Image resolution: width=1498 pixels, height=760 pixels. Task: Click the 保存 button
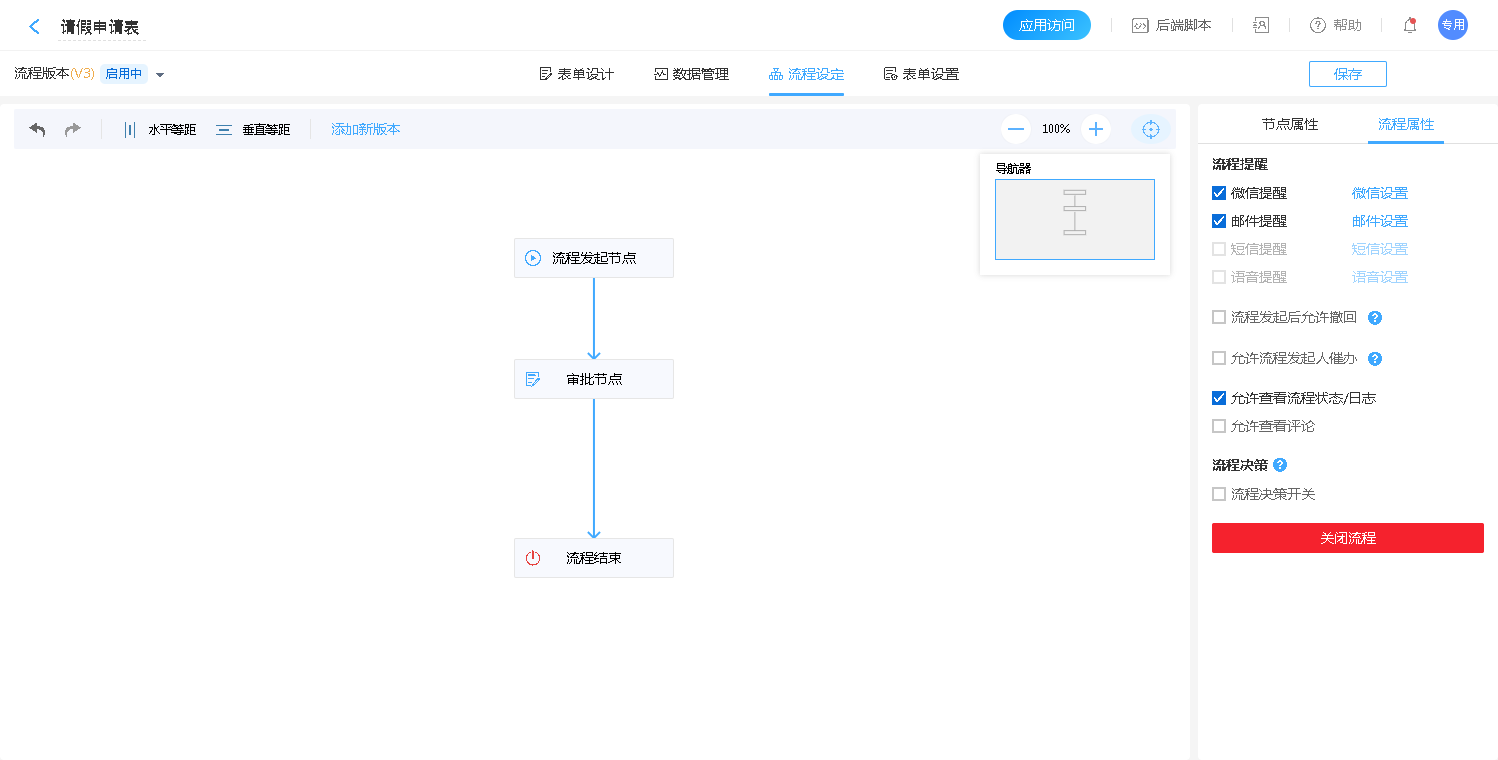click(x=1347, y=74)
